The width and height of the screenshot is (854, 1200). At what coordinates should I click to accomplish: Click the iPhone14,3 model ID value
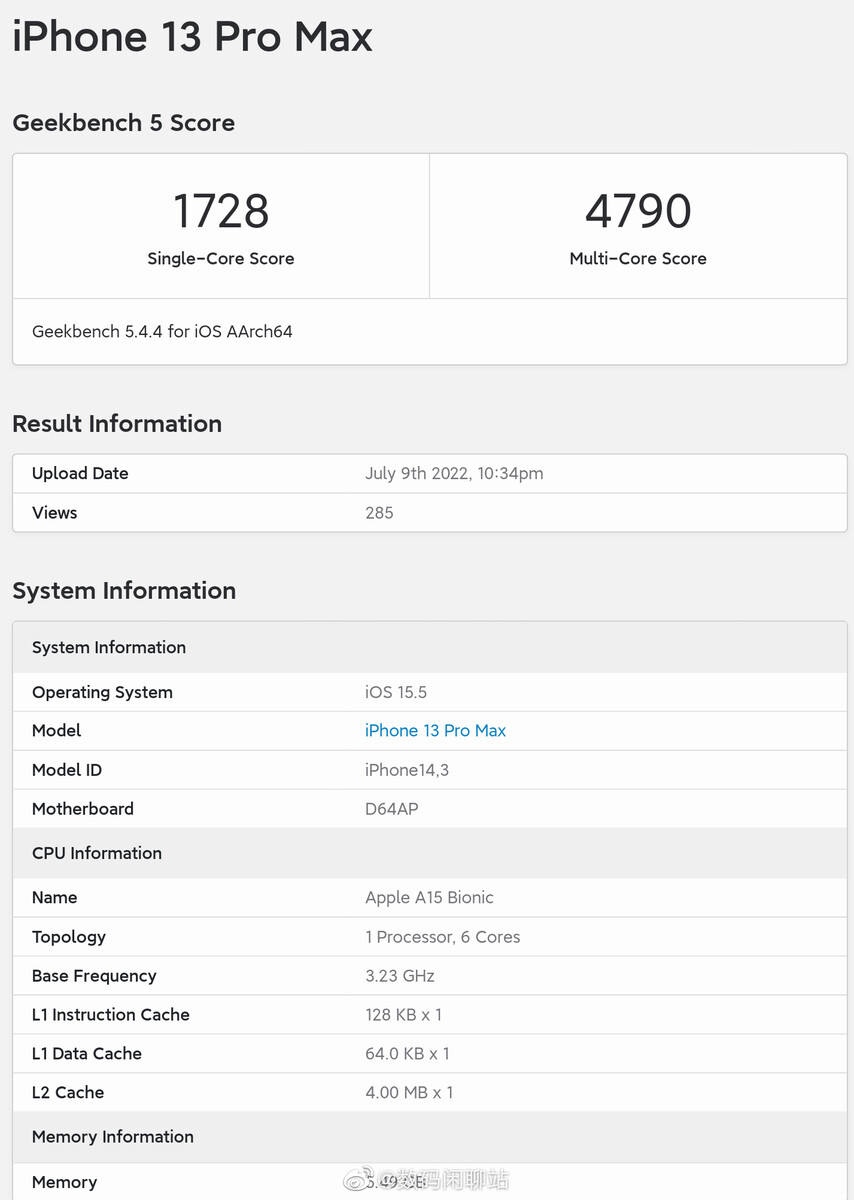click(x=407, y=770)
